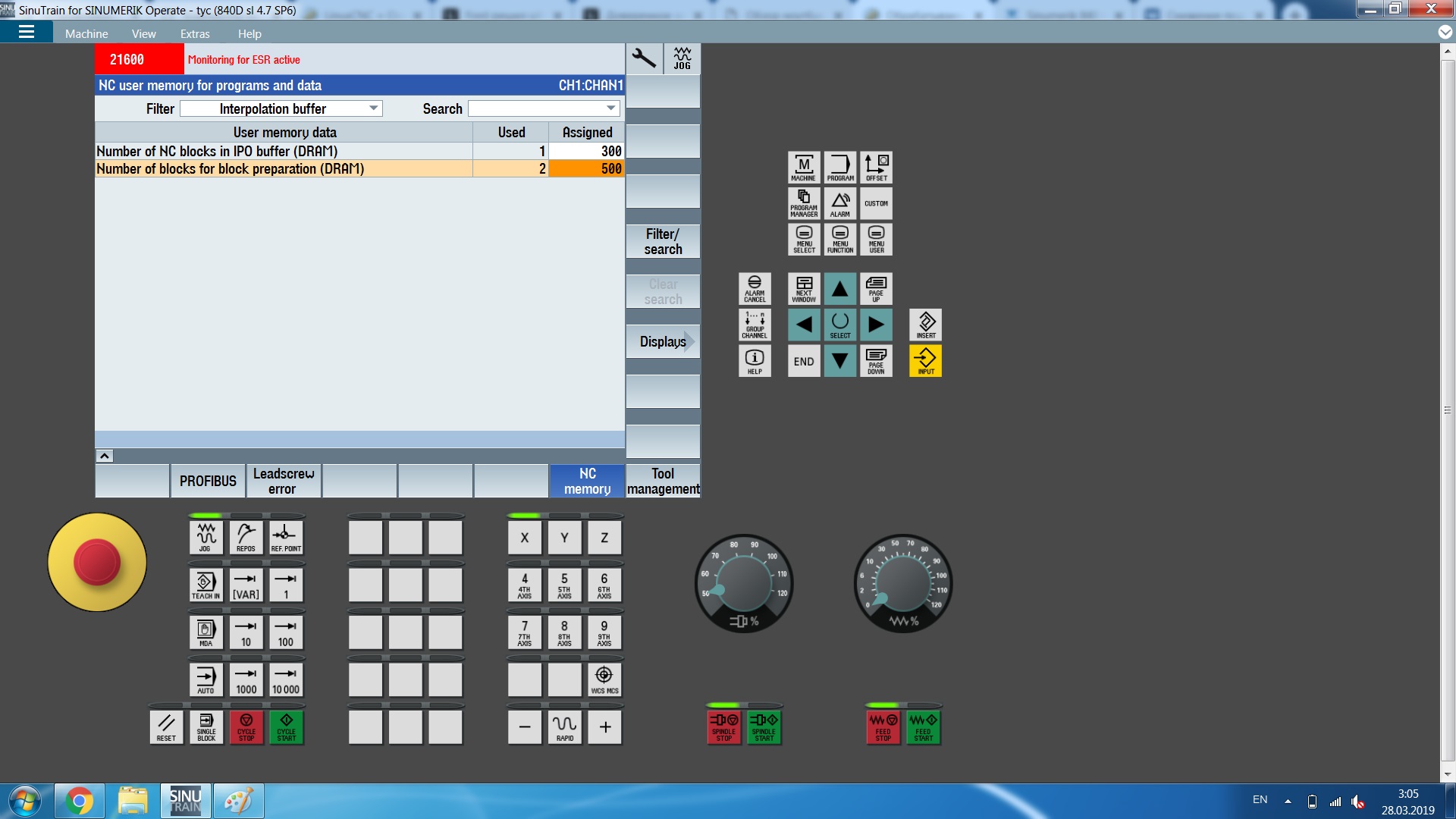Select the NC memory softkey tab
Screen dimensions: 1456x819
586,481
